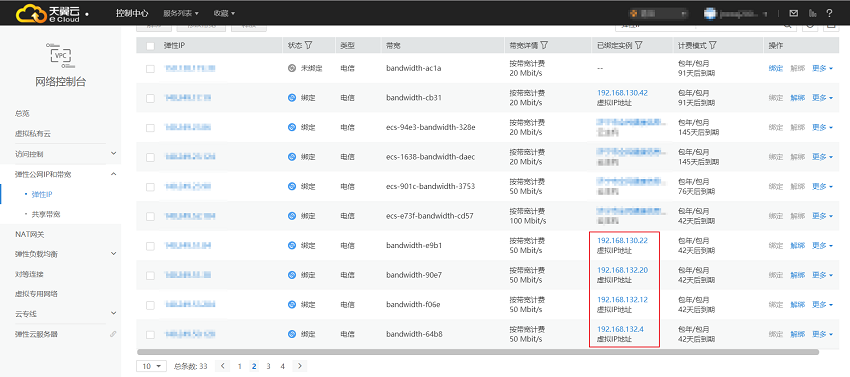Open the 收藏 favorites dropdown
850x377 pixels.
tap(224, 13)
